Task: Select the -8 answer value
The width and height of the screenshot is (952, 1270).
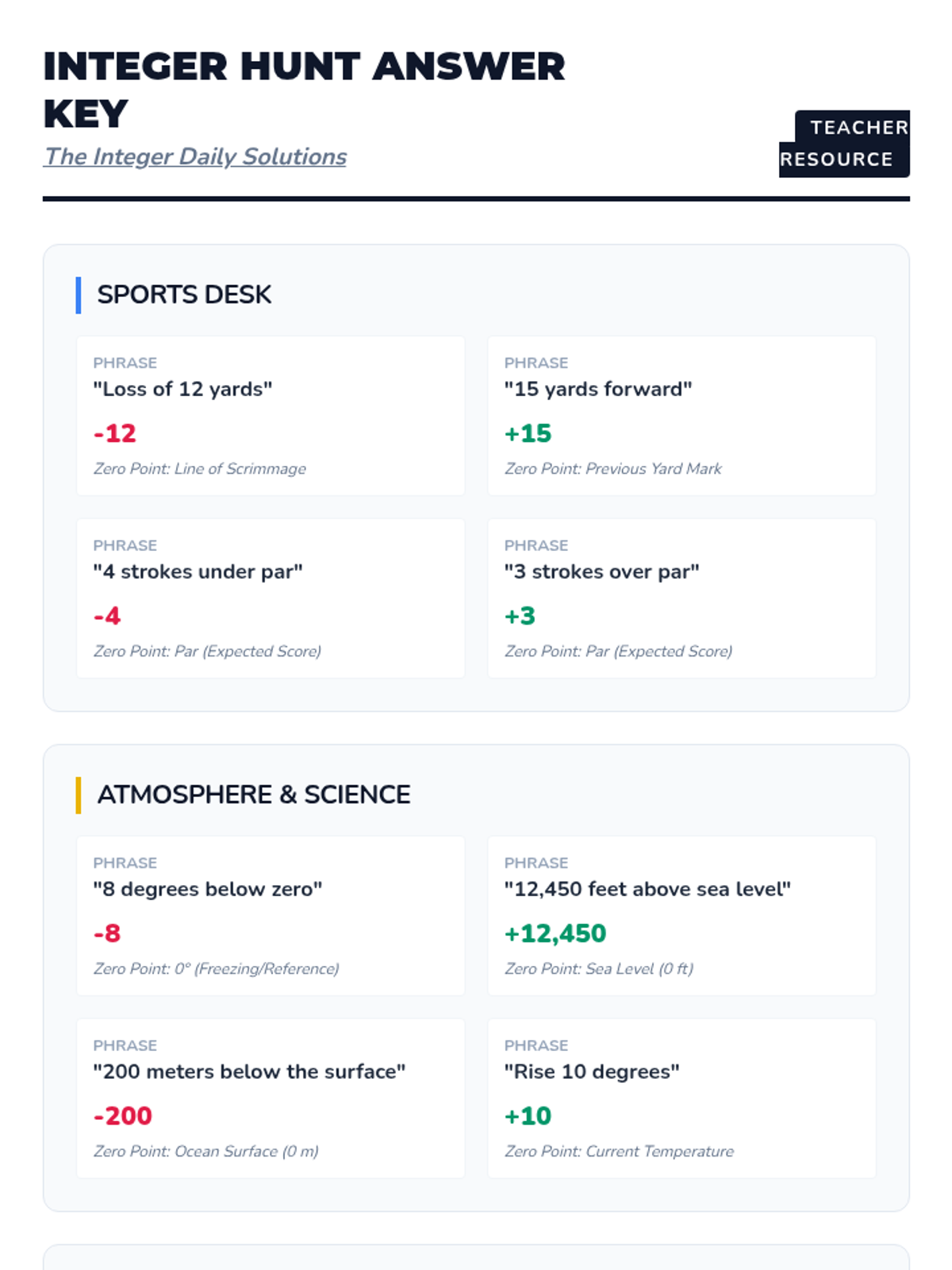Action: point(107,933)
